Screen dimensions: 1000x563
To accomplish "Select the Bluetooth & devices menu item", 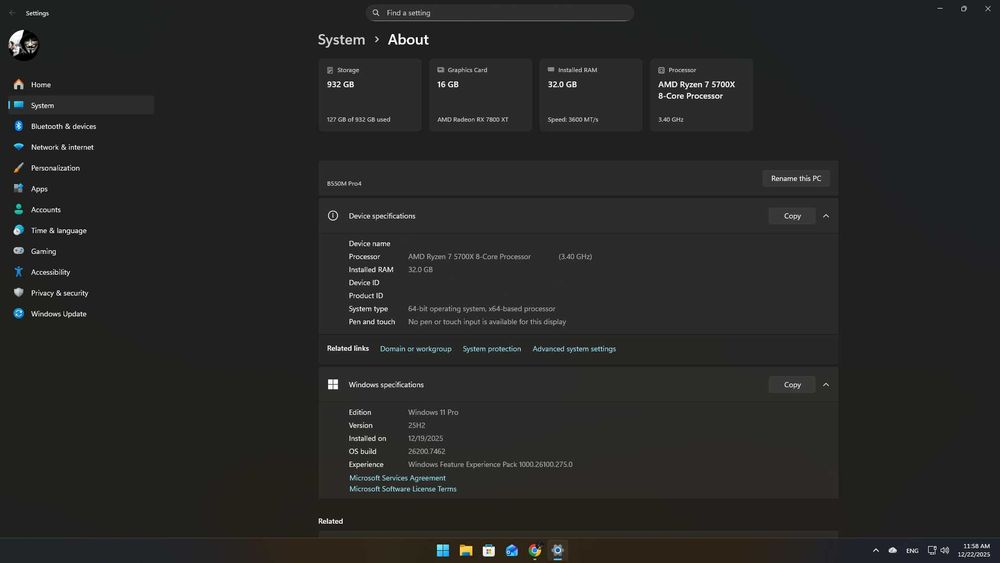I will [81, 126].
